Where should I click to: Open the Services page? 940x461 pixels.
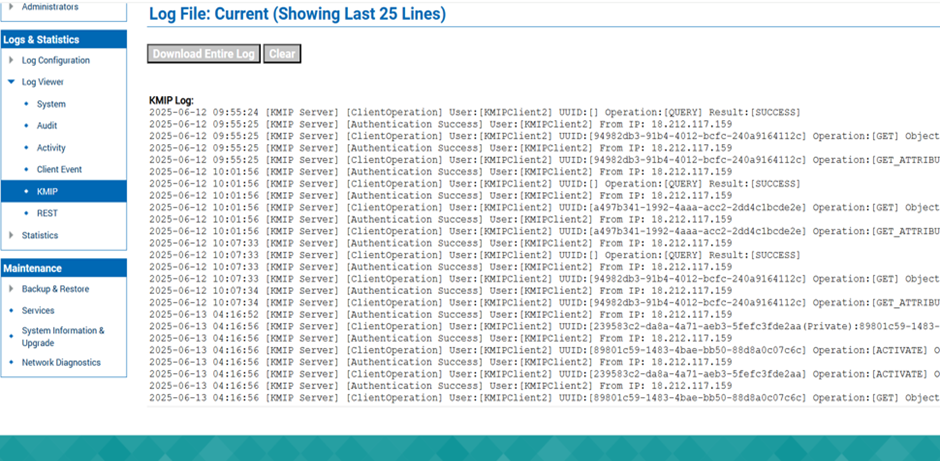pos(38,311)
